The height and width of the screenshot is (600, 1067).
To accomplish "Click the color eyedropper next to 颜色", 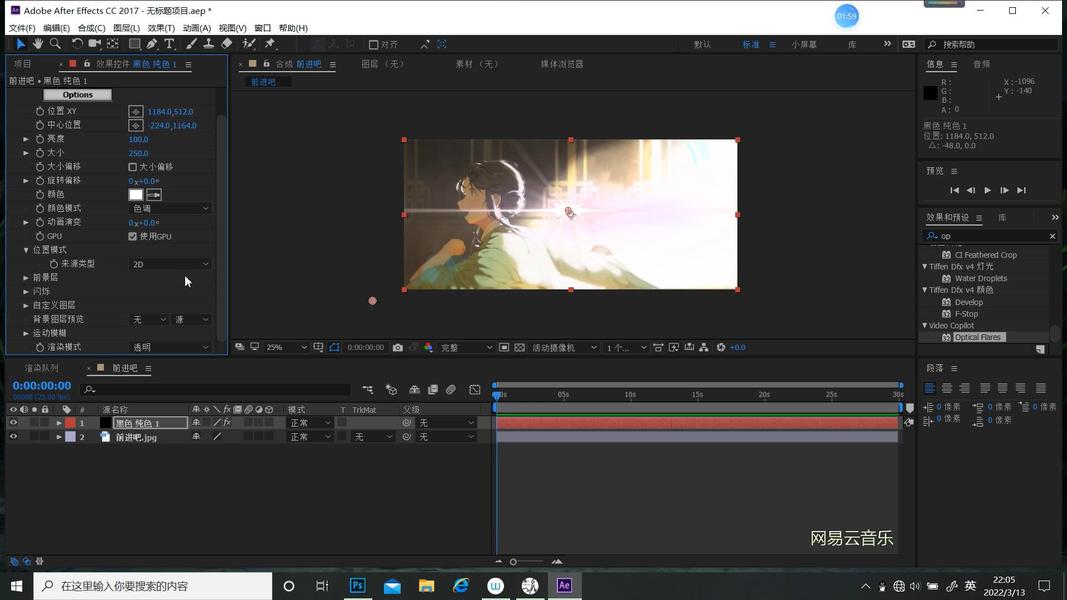I will (x=154, y=195).
